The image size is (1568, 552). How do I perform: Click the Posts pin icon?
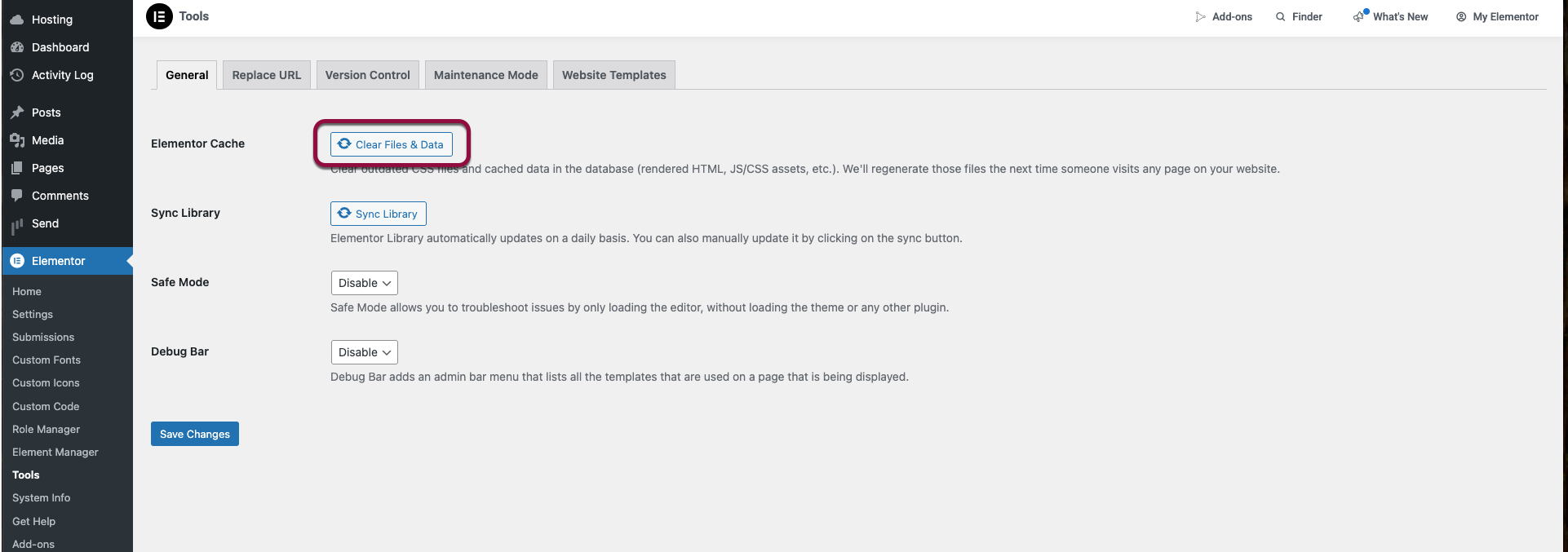point(17,113)
